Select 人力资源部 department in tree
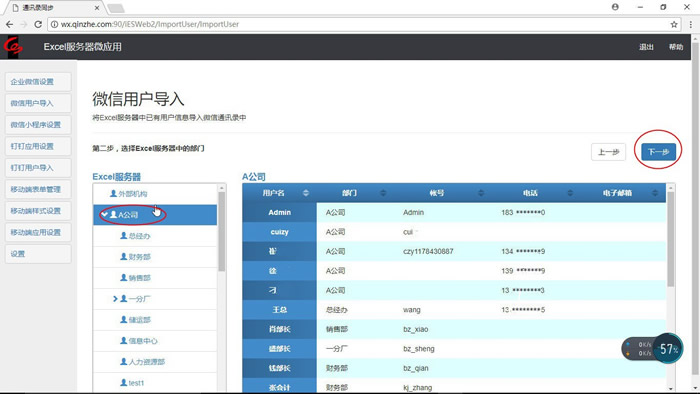Image resolution: width=700 pixels, height=394 pixels. tap(155, 361)
